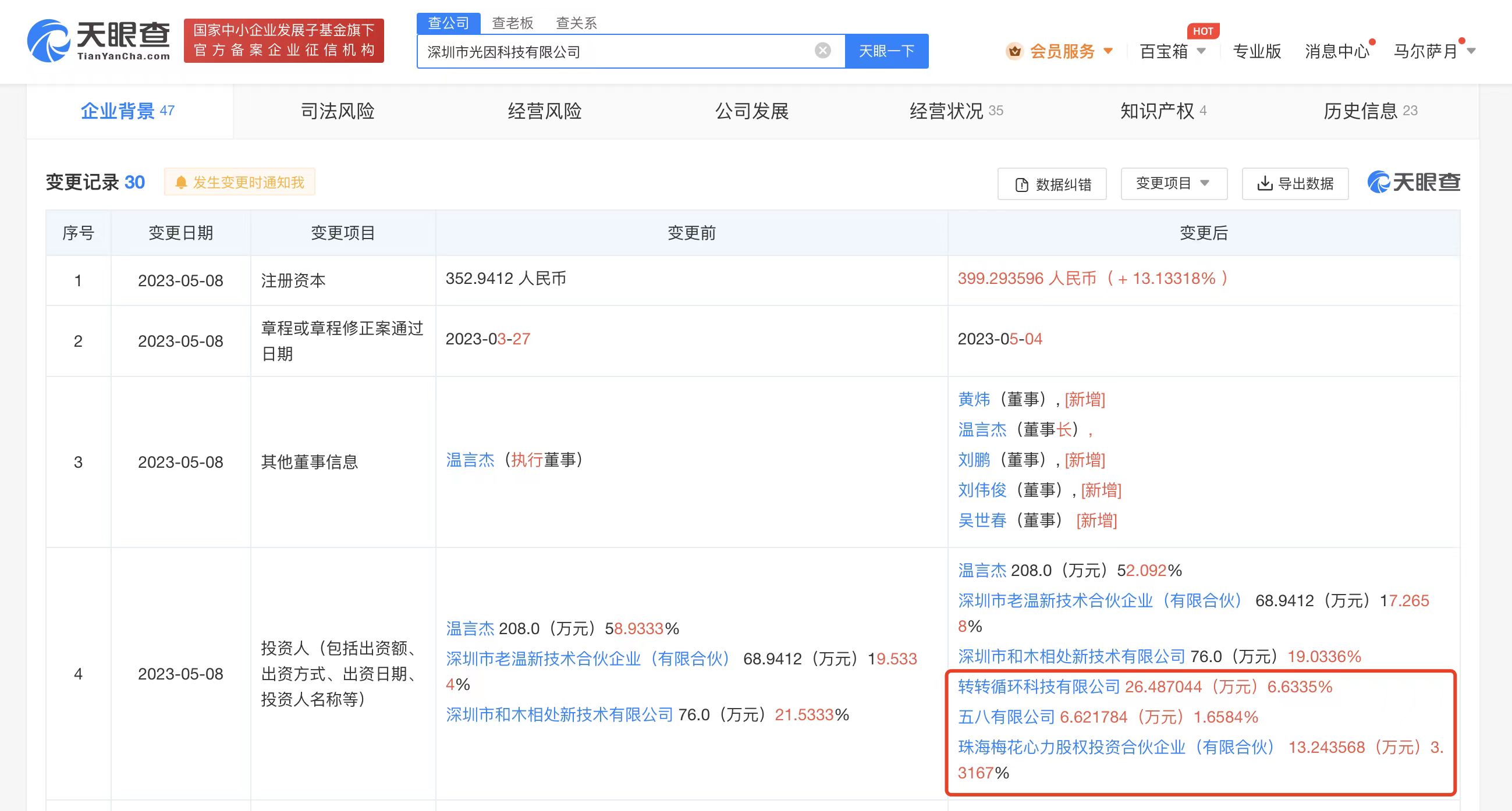Open 温言杰 link in 变更前 executive director row
The image size is (1512, 811).
coord(470,460)
